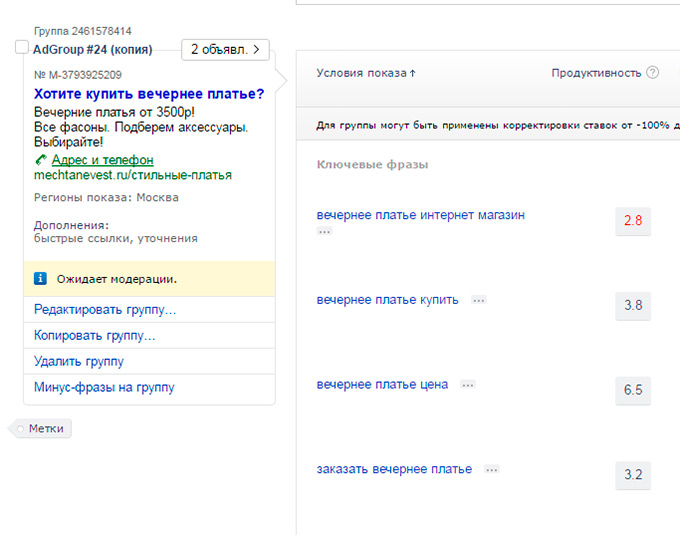Select Копировать группу menu item
This screenshot has width=680, height=535.
pyautogui.click(x=95, y=336)
